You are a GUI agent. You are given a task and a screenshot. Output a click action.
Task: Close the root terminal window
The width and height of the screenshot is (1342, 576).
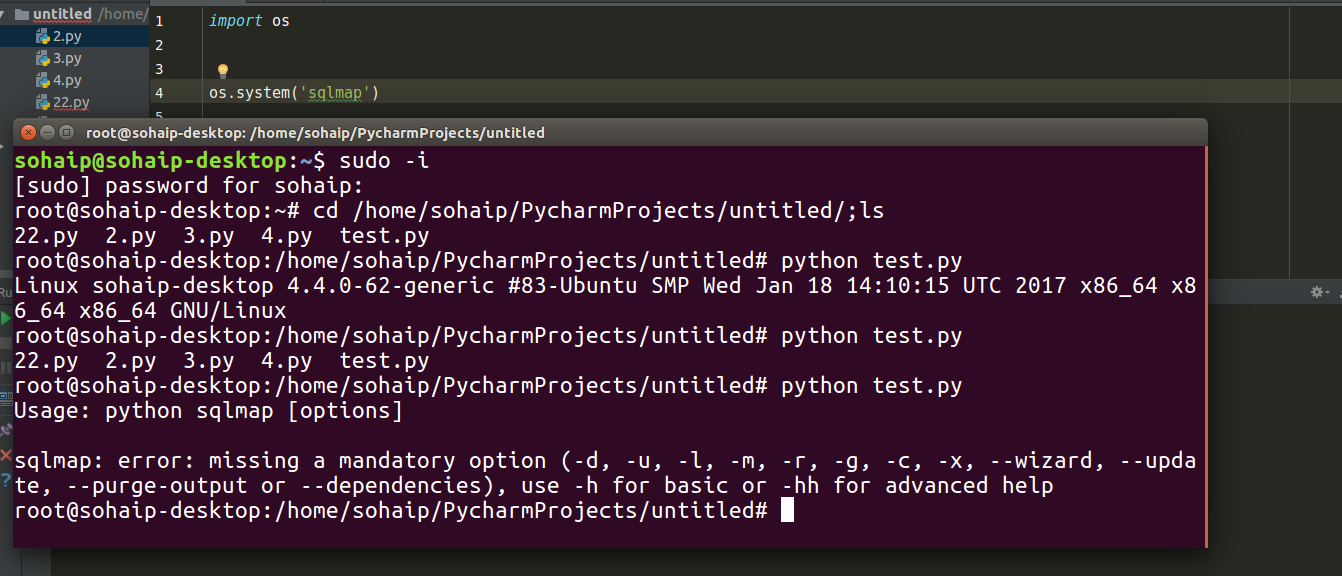tap(28, 133)
